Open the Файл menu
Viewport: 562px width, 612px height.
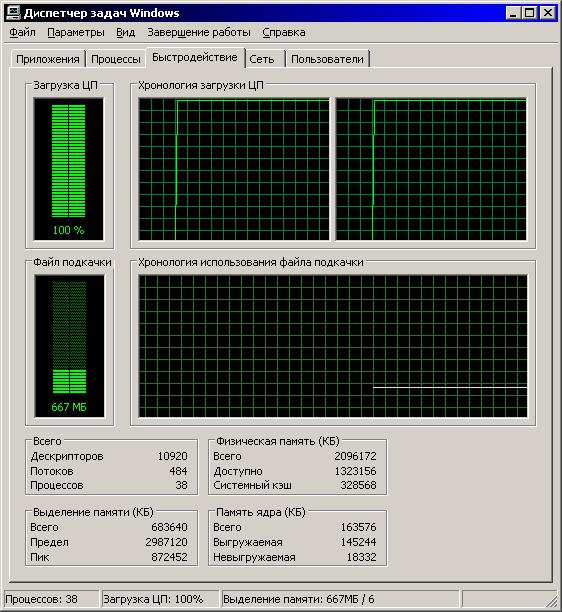22,32
